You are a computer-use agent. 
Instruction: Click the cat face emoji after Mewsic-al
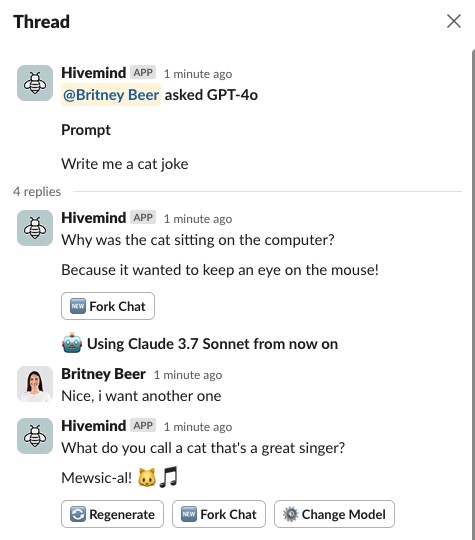pyautogui.click(x=147, y=478)
